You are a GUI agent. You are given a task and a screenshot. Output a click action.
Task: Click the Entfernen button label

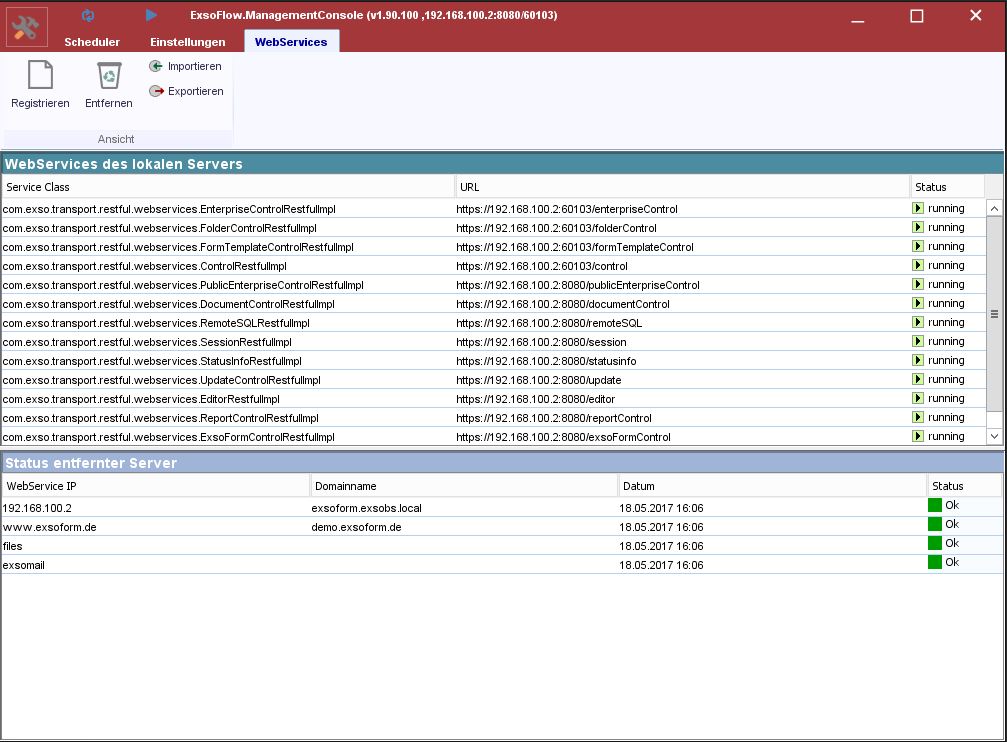[x=109, y=103]
